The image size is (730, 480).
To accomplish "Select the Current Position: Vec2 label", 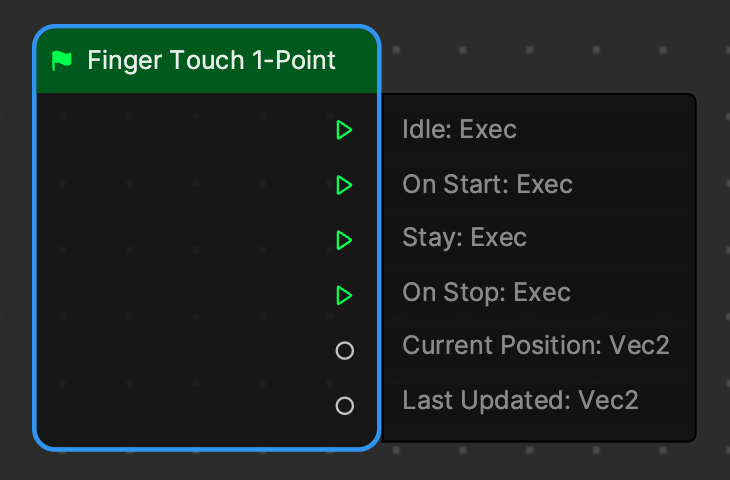I will coord(536,345).
